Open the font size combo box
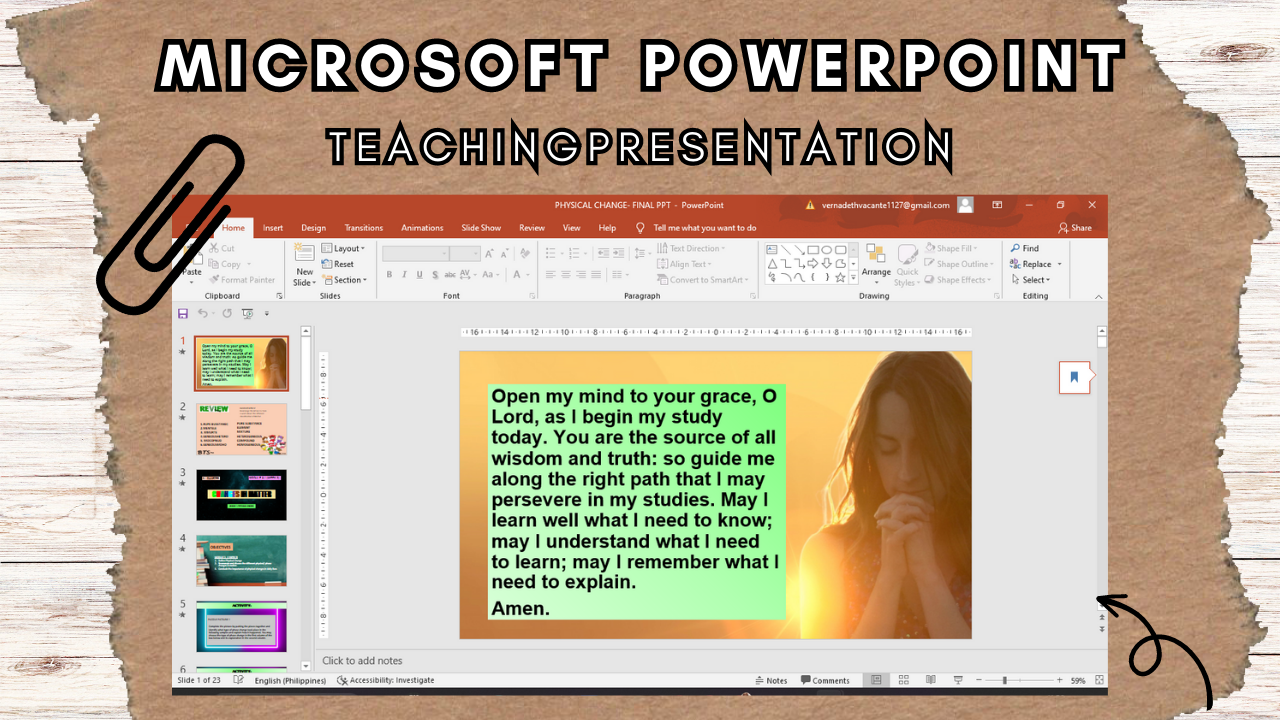The height and width of the screenshot is (720, 1280). click(465, 254)
